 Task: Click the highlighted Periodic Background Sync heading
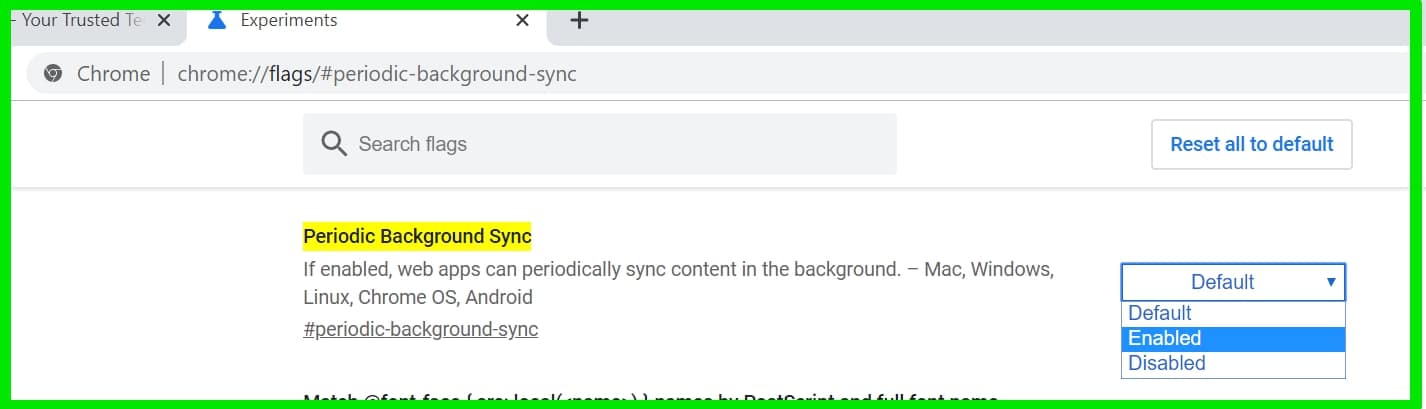(417, 237)
